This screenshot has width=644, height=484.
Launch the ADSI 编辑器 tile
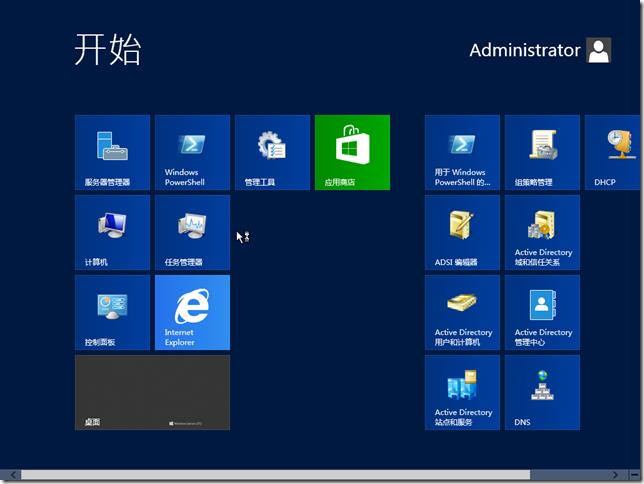(x=462, y=233)
